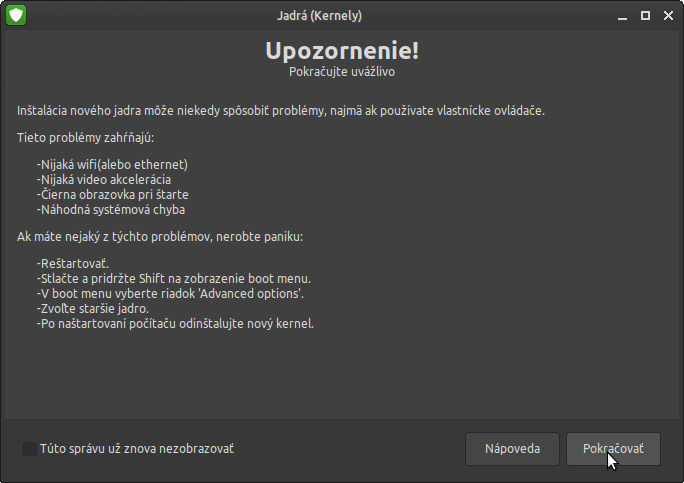Click the 'Nijaká wifi(alebo ethernet)' line
This screenshot has width=684, height=483.
113,165
